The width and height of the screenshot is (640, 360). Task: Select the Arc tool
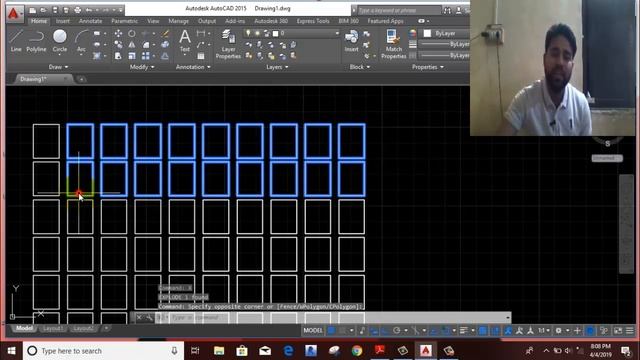(x=81, y=41)
